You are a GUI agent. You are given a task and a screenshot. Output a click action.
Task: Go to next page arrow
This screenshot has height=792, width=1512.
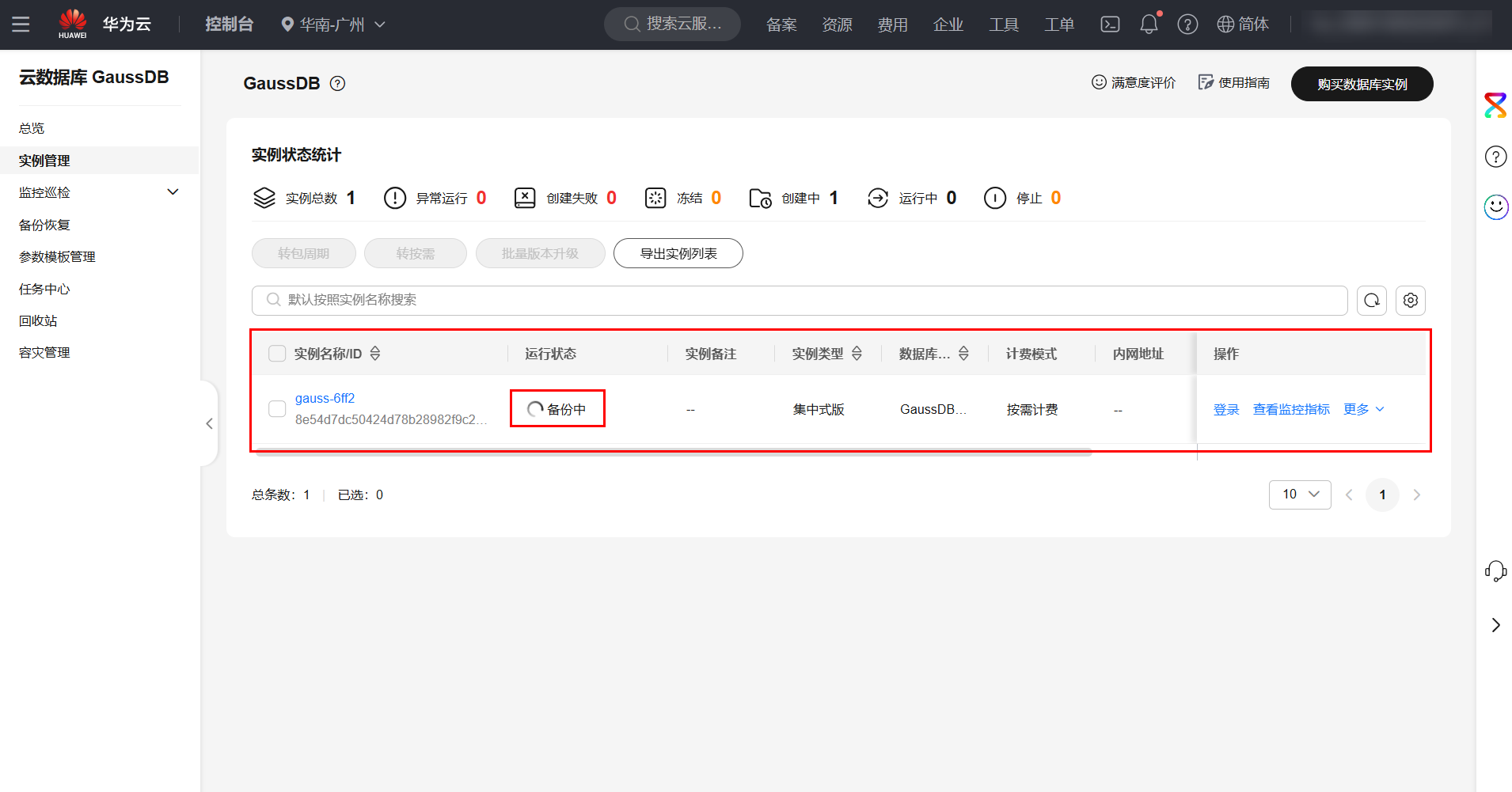(x=1416, y=495)
